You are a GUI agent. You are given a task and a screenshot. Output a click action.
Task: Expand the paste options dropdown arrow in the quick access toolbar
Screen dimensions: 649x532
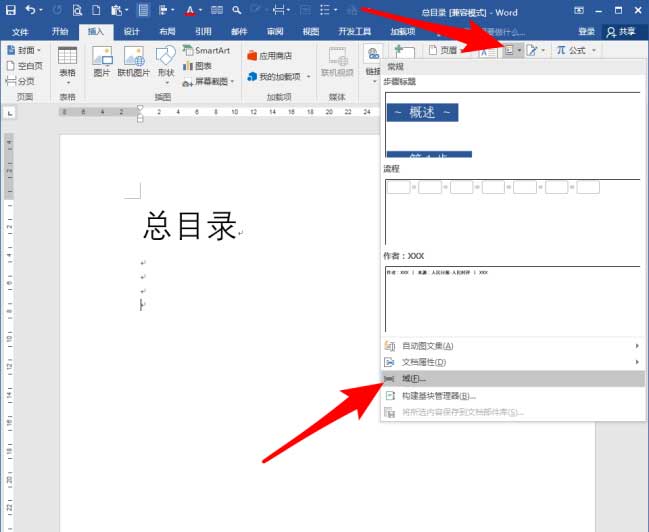126,10
